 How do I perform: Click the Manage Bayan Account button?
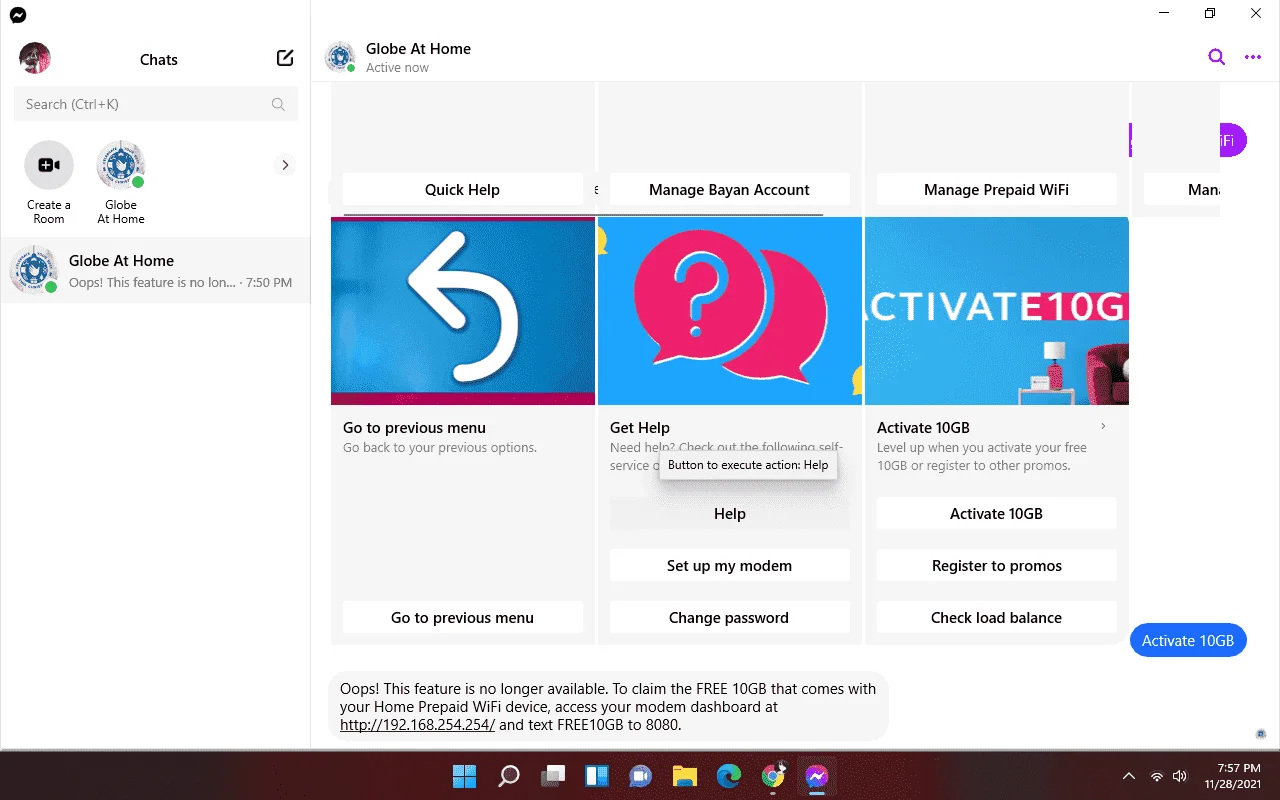tap(729, 190)
